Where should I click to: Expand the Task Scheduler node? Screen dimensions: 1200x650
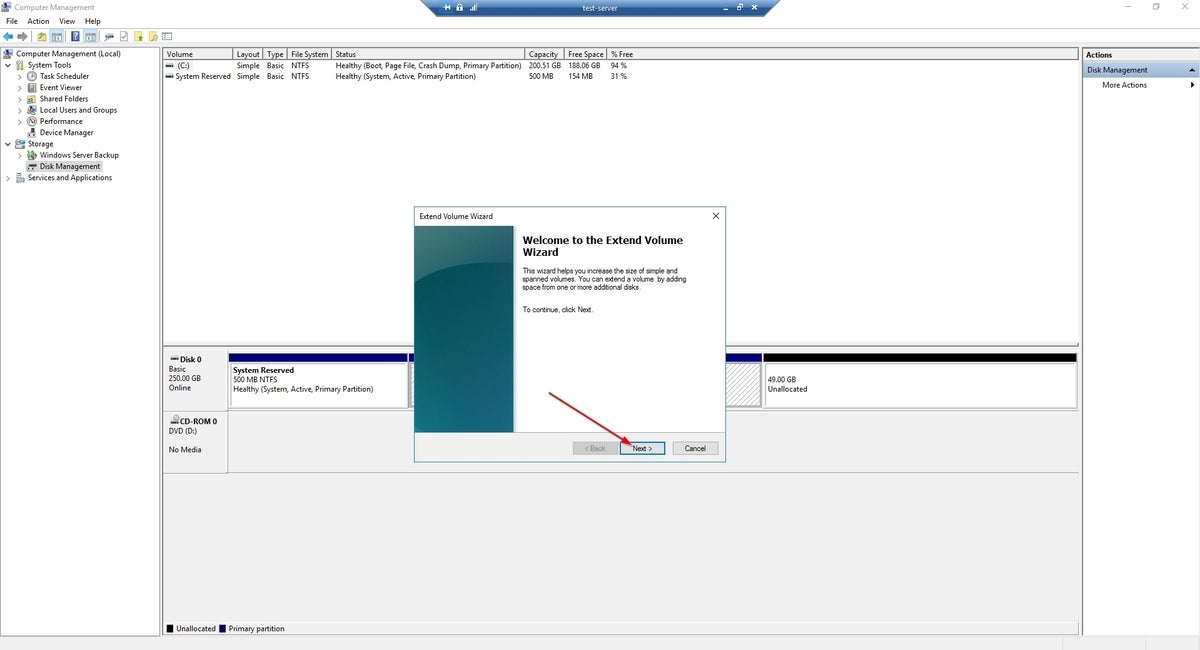click(x=20, y=77)
